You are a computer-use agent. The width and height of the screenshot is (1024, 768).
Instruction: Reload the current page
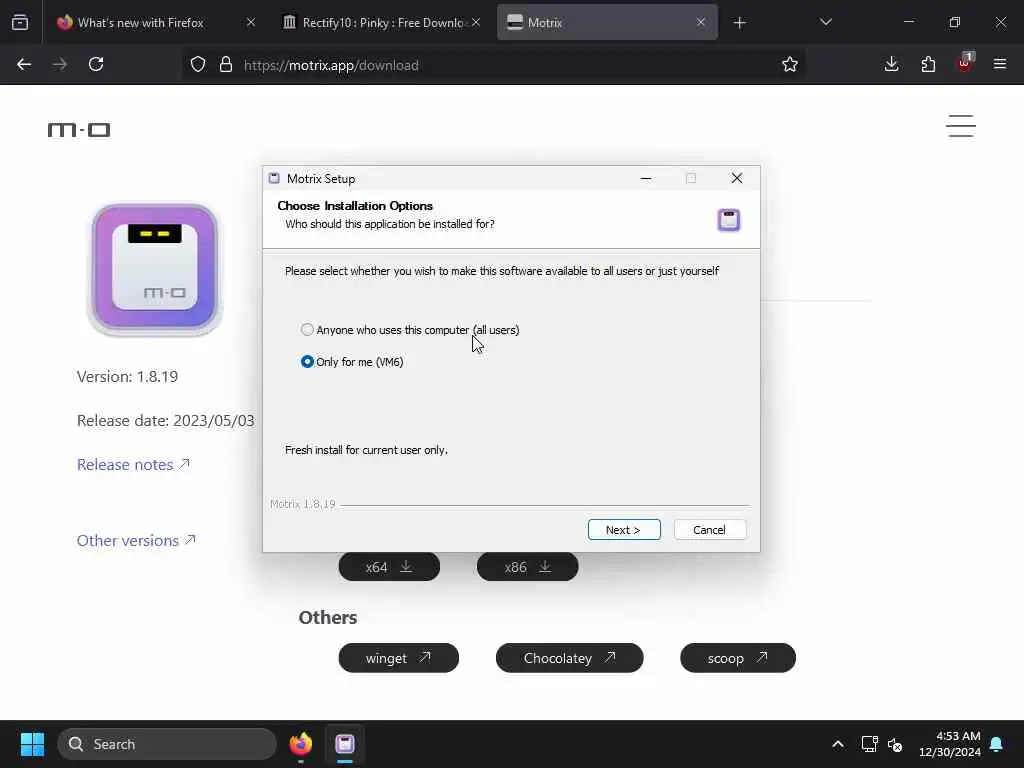coord(96,65)
